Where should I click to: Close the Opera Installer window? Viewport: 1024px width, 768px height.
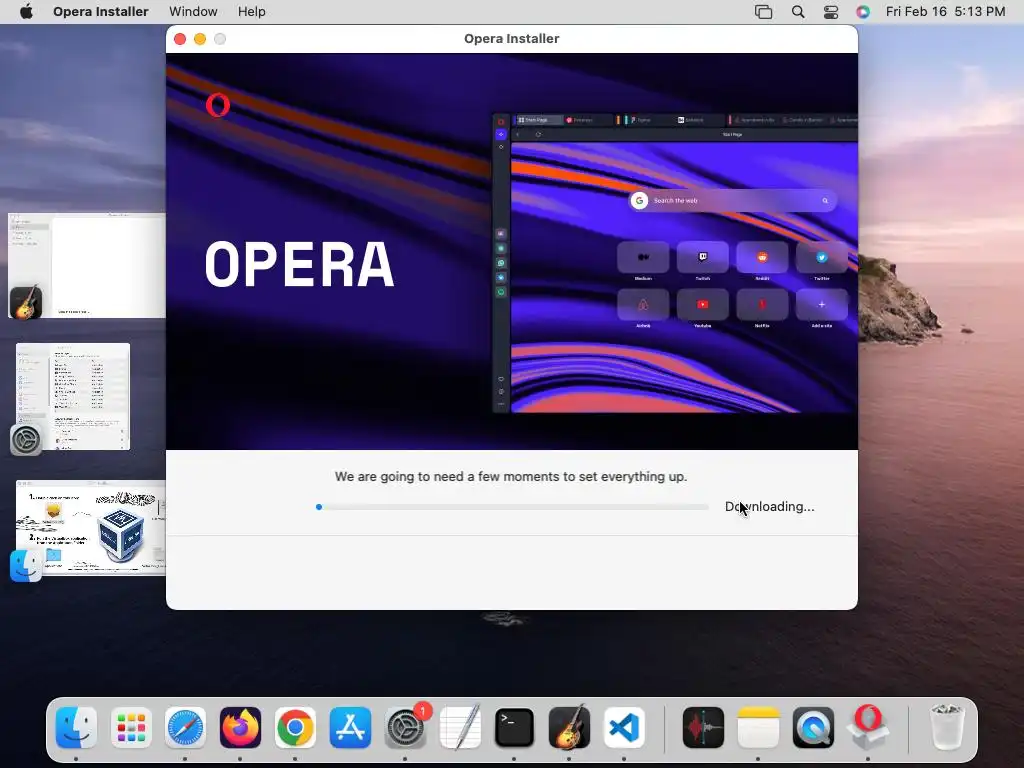point(180,39)
